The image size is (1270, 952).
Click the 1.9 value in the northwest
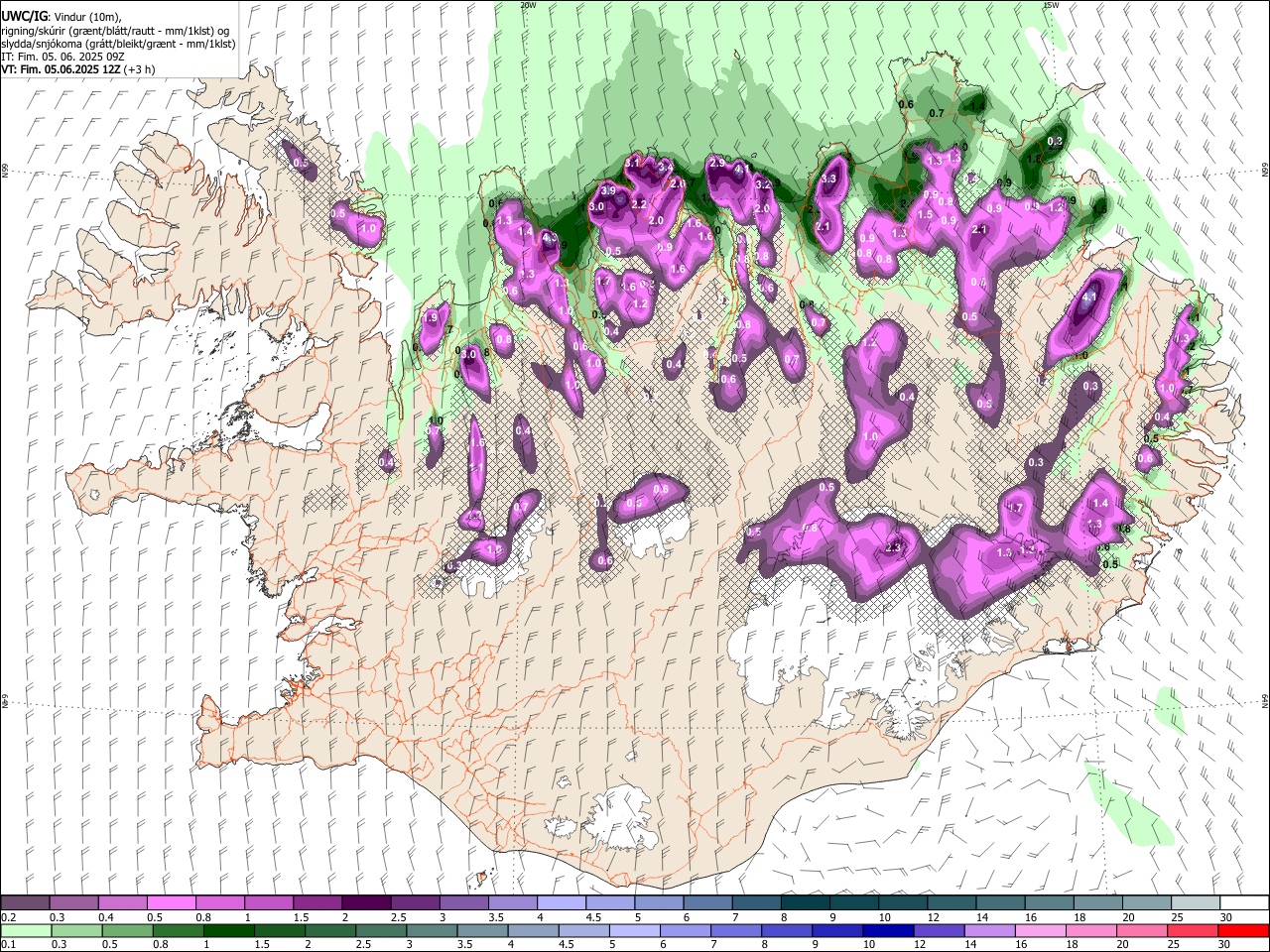click(431, 318)
